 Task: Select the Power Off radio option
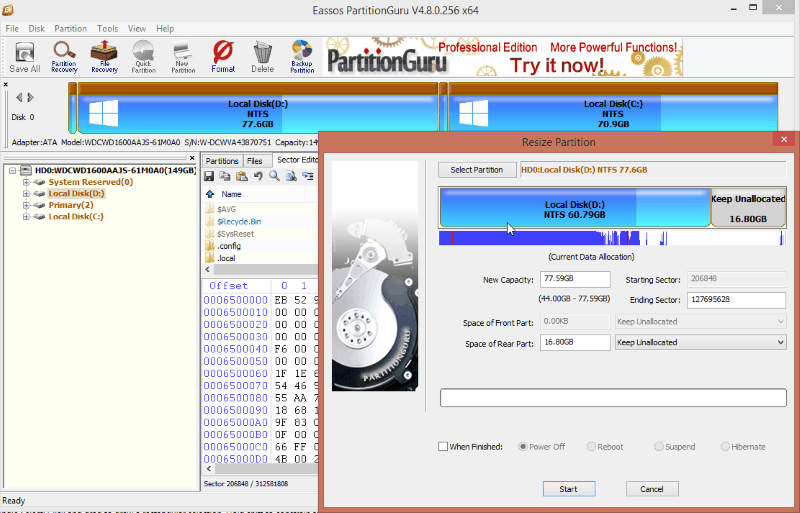pyautogui.click(x=522, y=447)
